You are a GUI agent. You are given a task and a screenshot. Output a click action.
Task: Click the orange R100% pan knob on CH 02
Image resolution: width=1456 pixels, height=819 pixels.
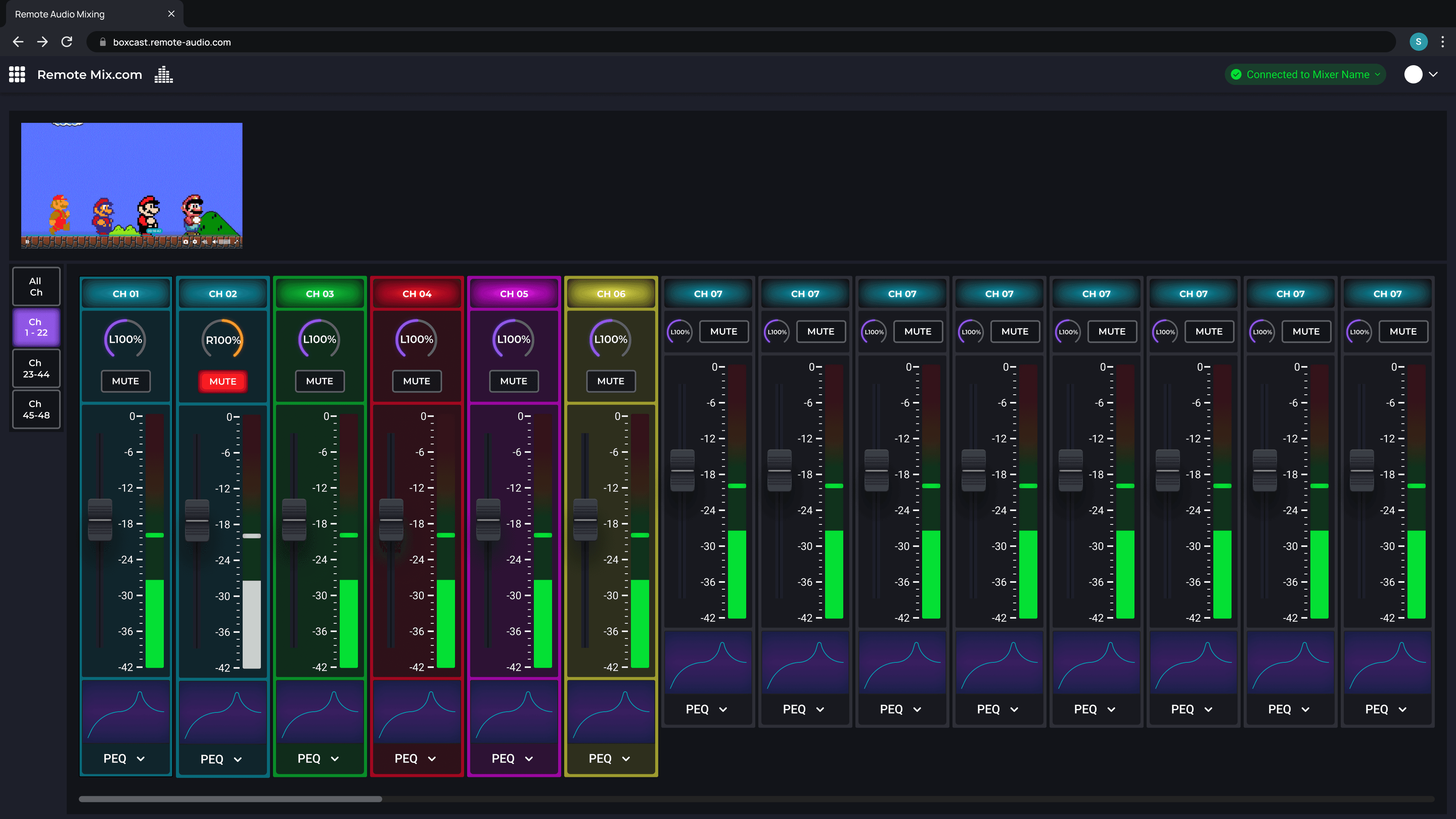pos(223,340)
